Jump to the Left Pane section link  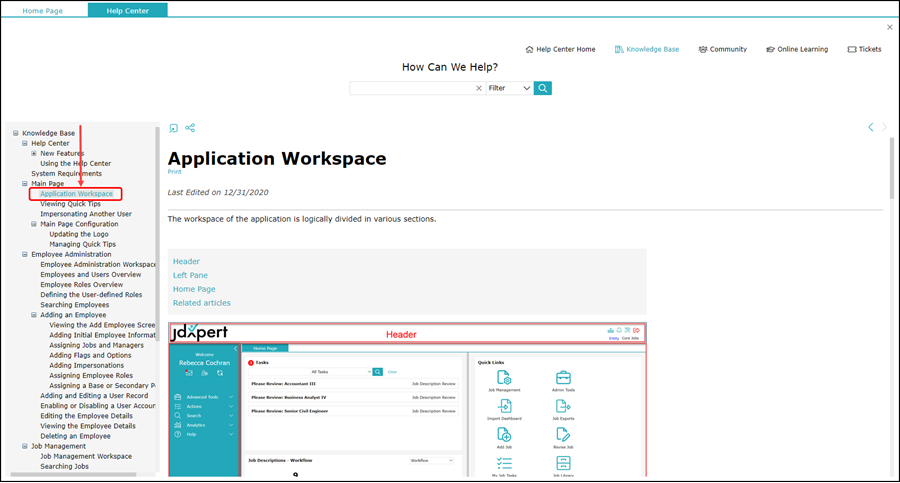(x=190, y=275)
